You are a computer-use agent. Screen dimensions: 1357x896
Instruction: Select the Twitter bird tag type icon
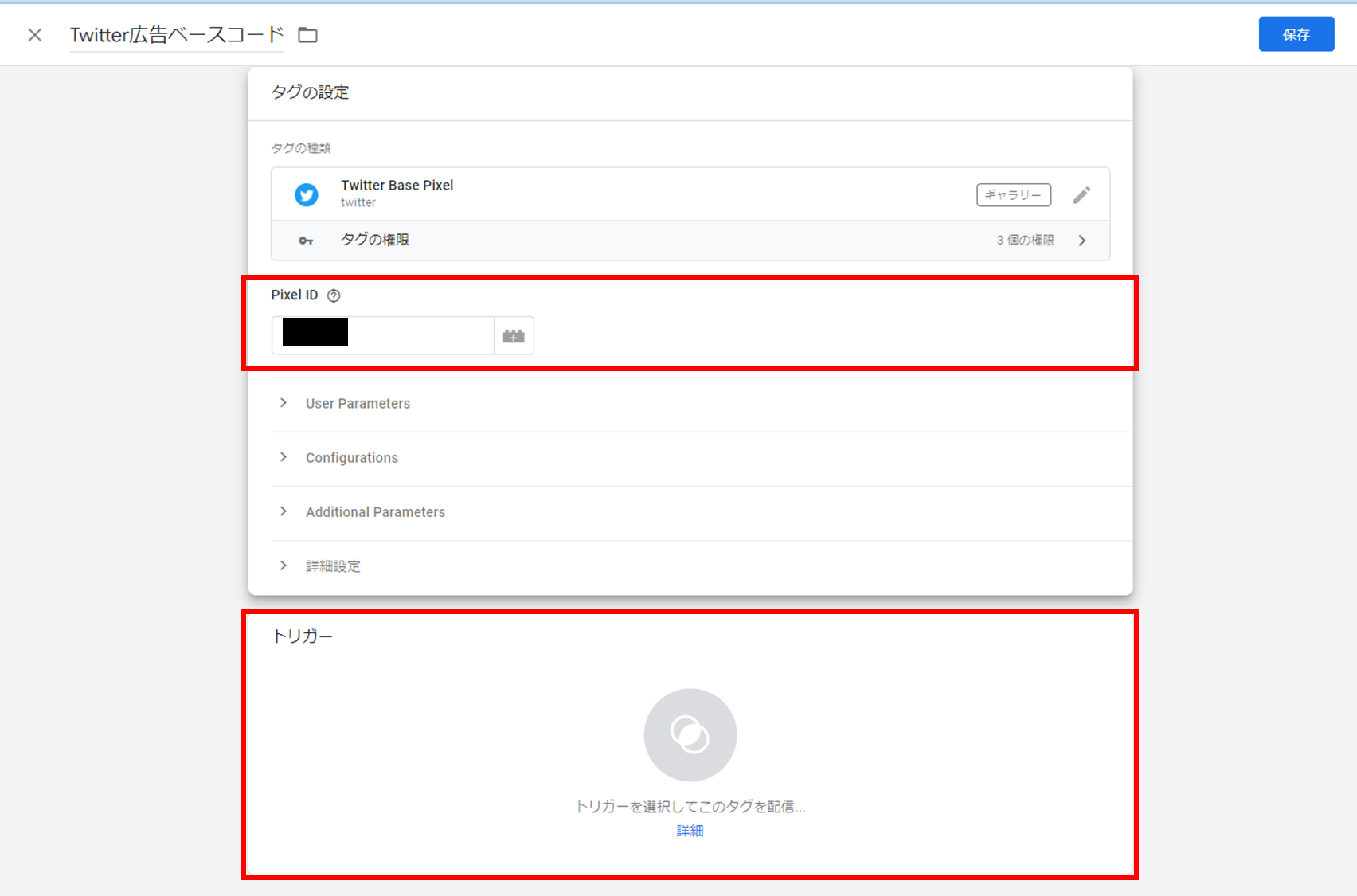pos(306,194)
